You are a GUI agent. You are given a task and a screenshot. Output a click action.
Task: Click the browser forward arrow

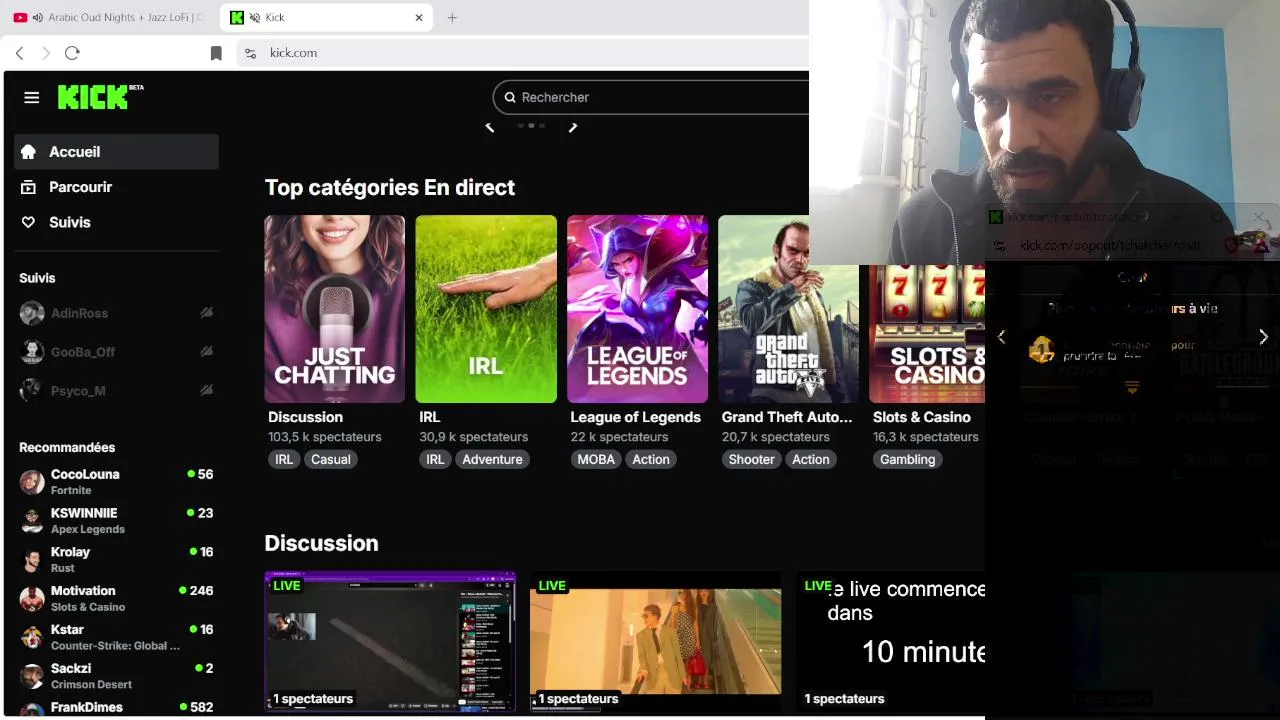[x=46, y=53]
